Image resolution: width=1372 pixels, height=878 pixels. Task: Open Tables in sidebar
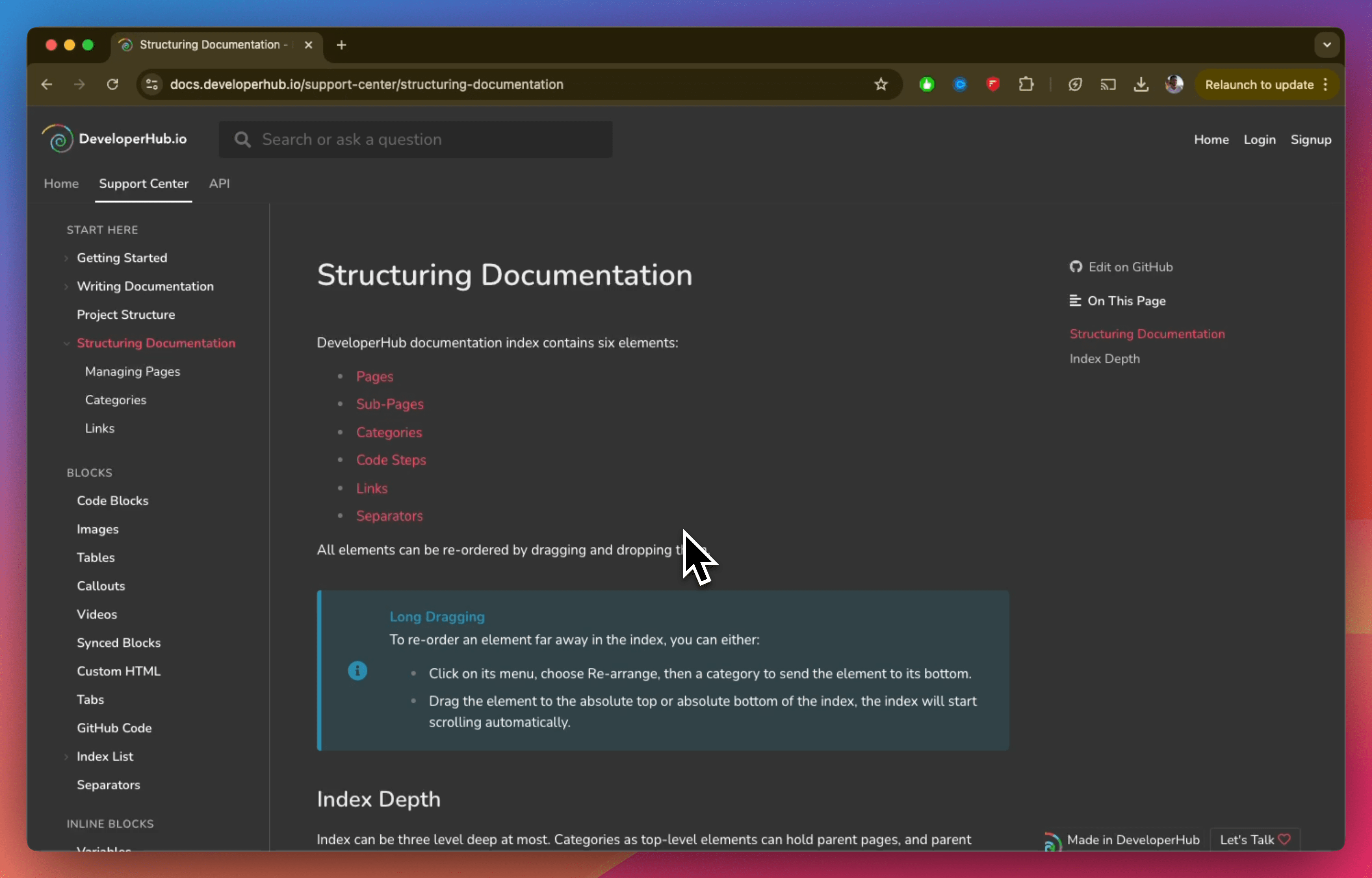tap(96, 558)
